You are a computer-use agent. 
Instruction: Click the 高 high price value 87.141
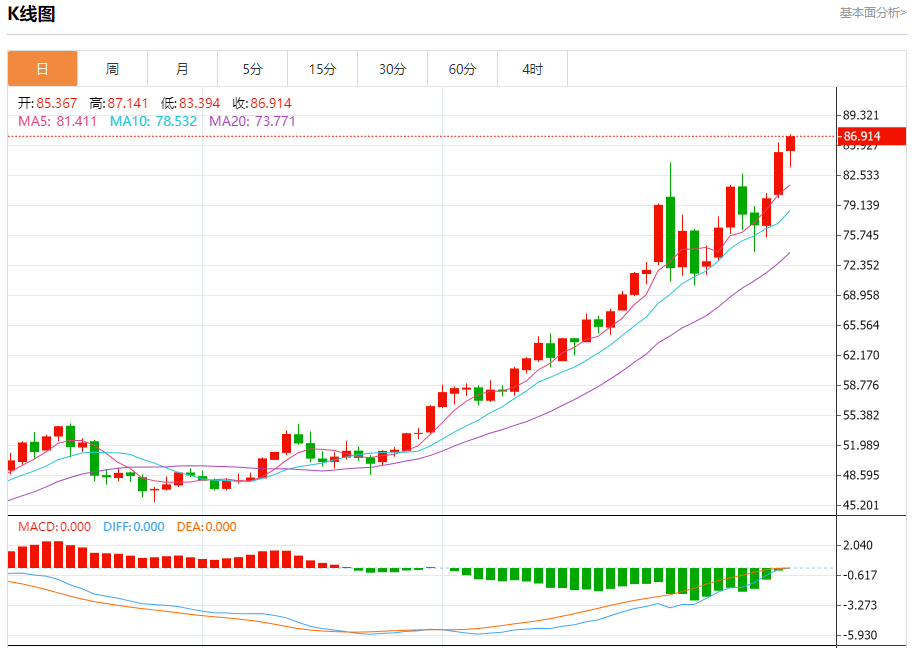(128, 103)
